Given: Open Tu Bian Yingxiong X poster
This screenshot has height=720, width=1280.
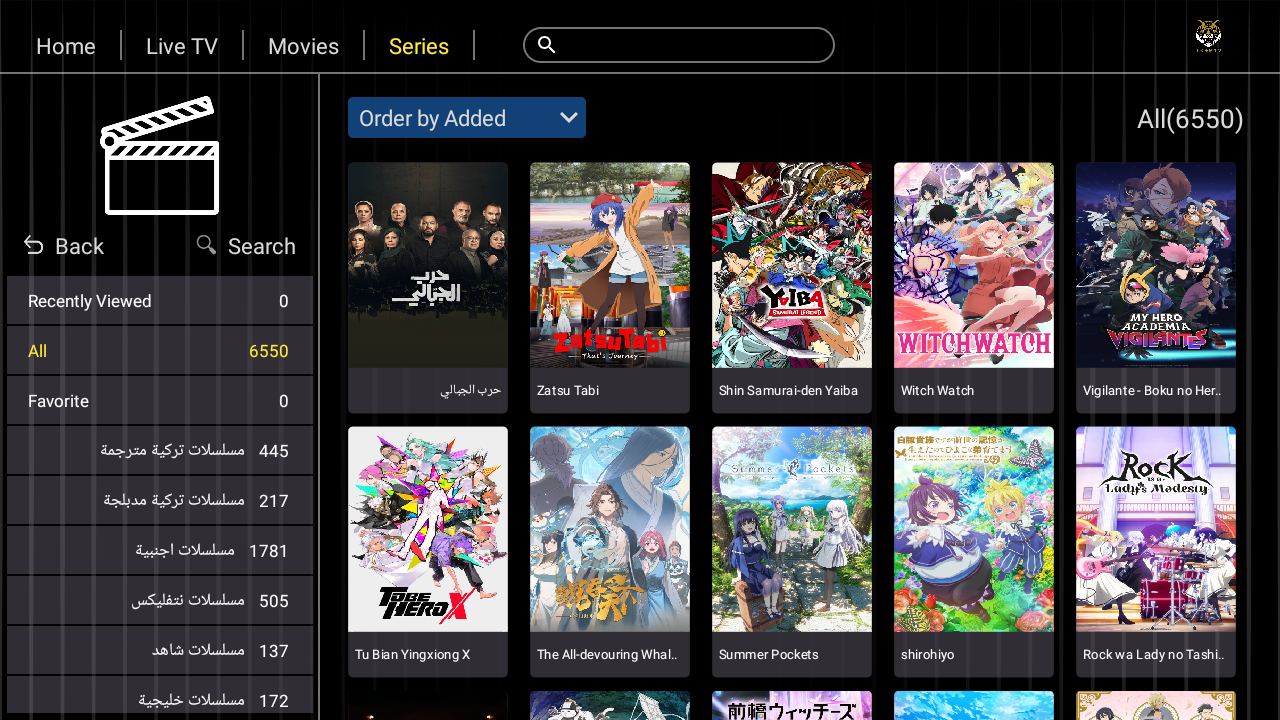Looking at the screenshot, I should click(428, 530).
